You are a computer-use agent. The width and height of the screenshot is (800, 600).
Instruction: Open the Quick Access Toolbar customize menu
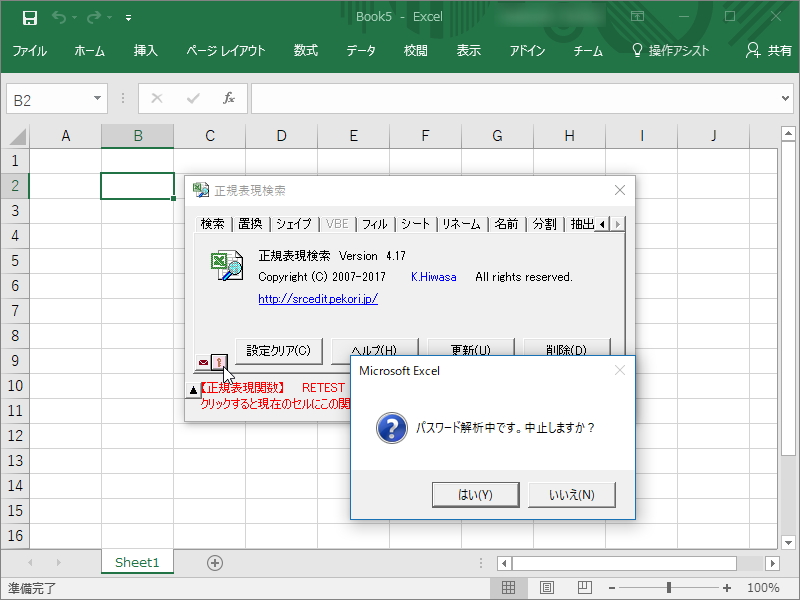pos(127,17)
